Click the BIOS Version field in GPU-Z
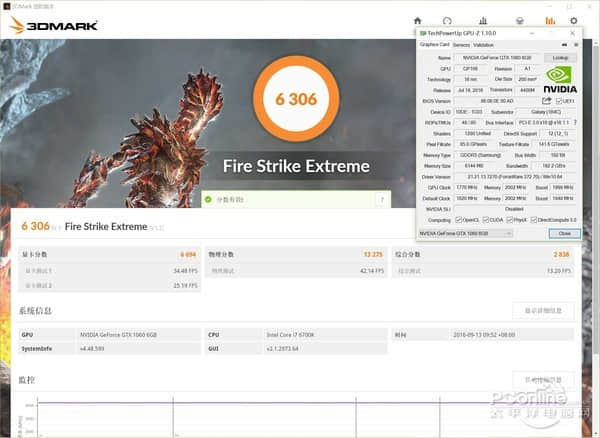Viewport: 600px width, 438px height. pyautogui.click(x=497, y=101)
